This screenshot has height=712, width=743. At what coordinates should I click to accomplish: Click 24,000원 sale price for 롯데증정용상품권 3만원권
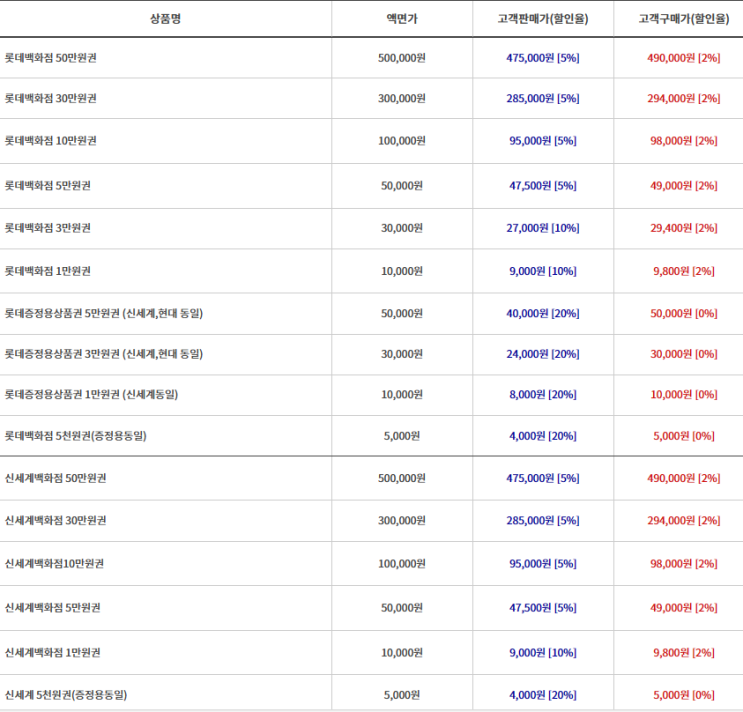point(543,354)
